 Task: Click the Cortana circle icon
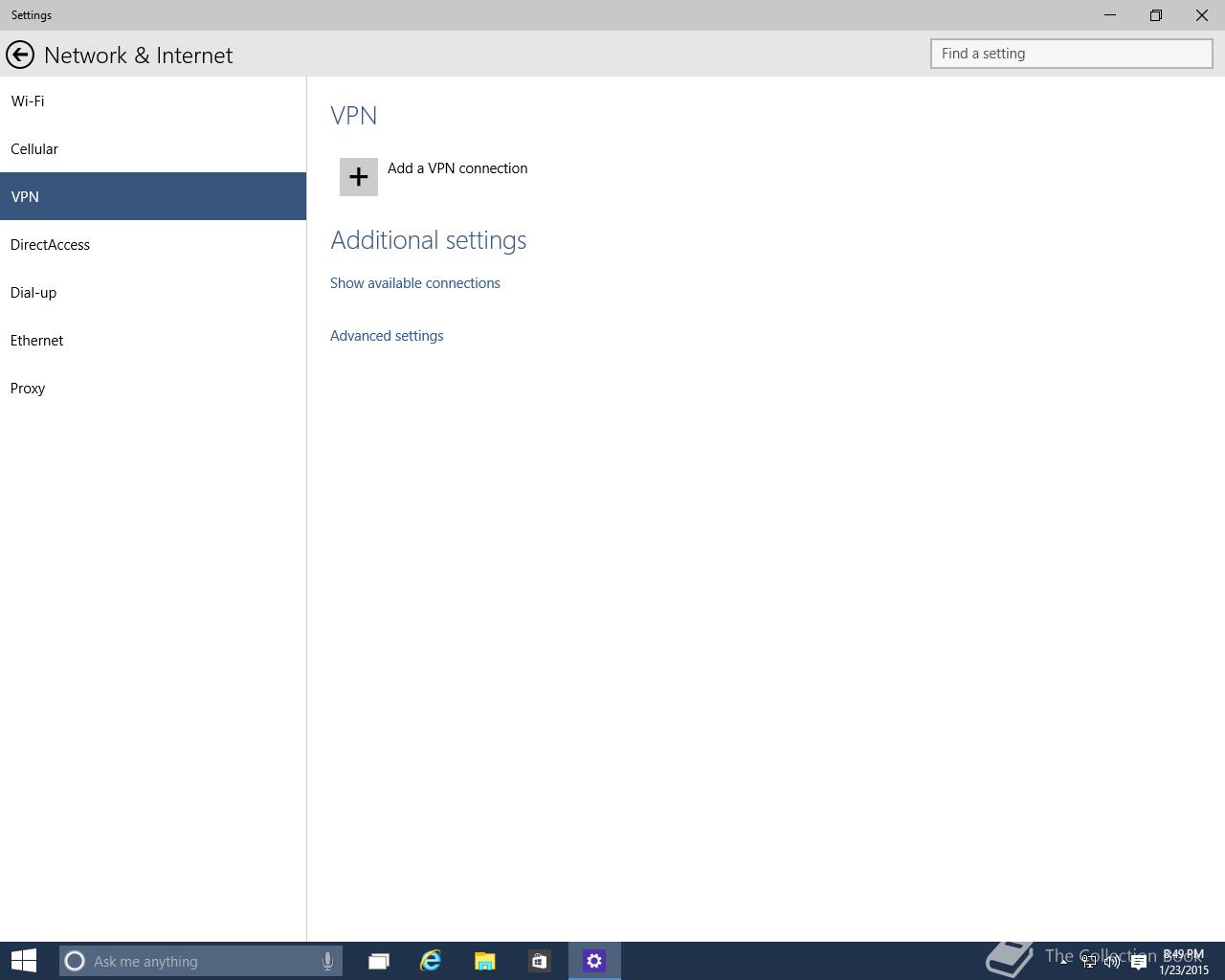[x=75, y=961]
